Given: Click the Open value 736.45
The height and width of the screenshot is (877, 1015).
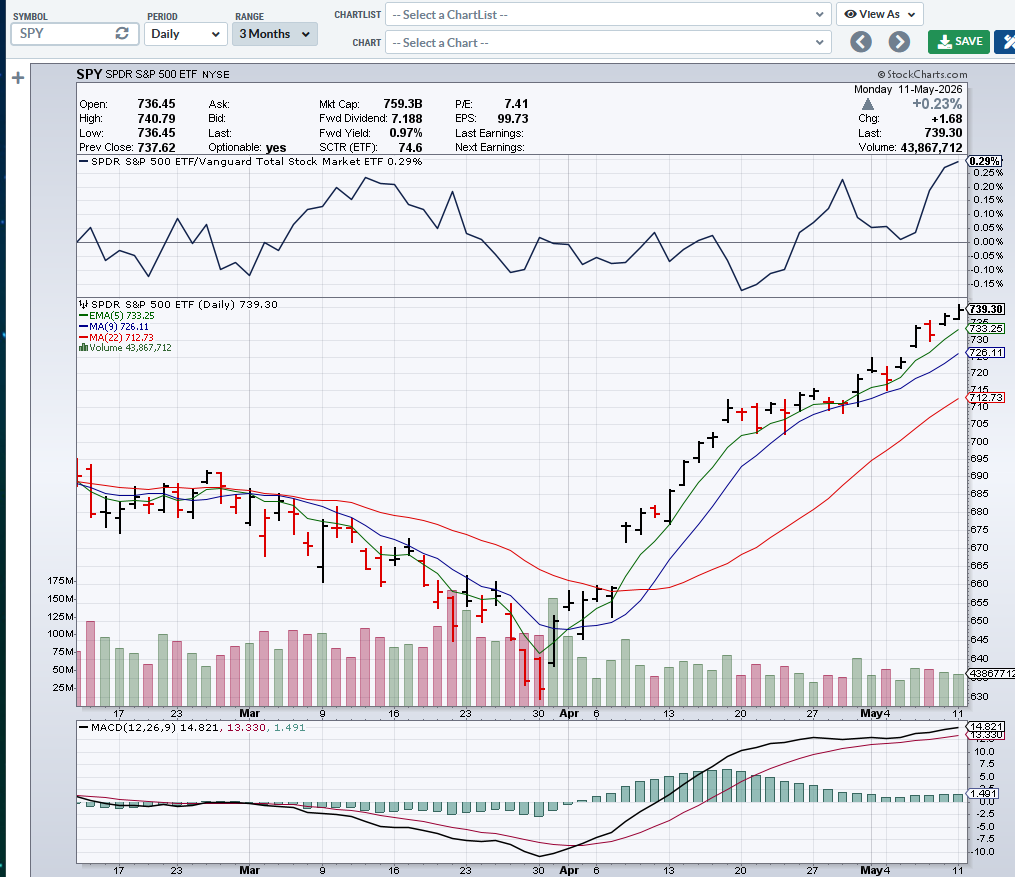Looking at the screenshot, I should click(x=156, y=104).
